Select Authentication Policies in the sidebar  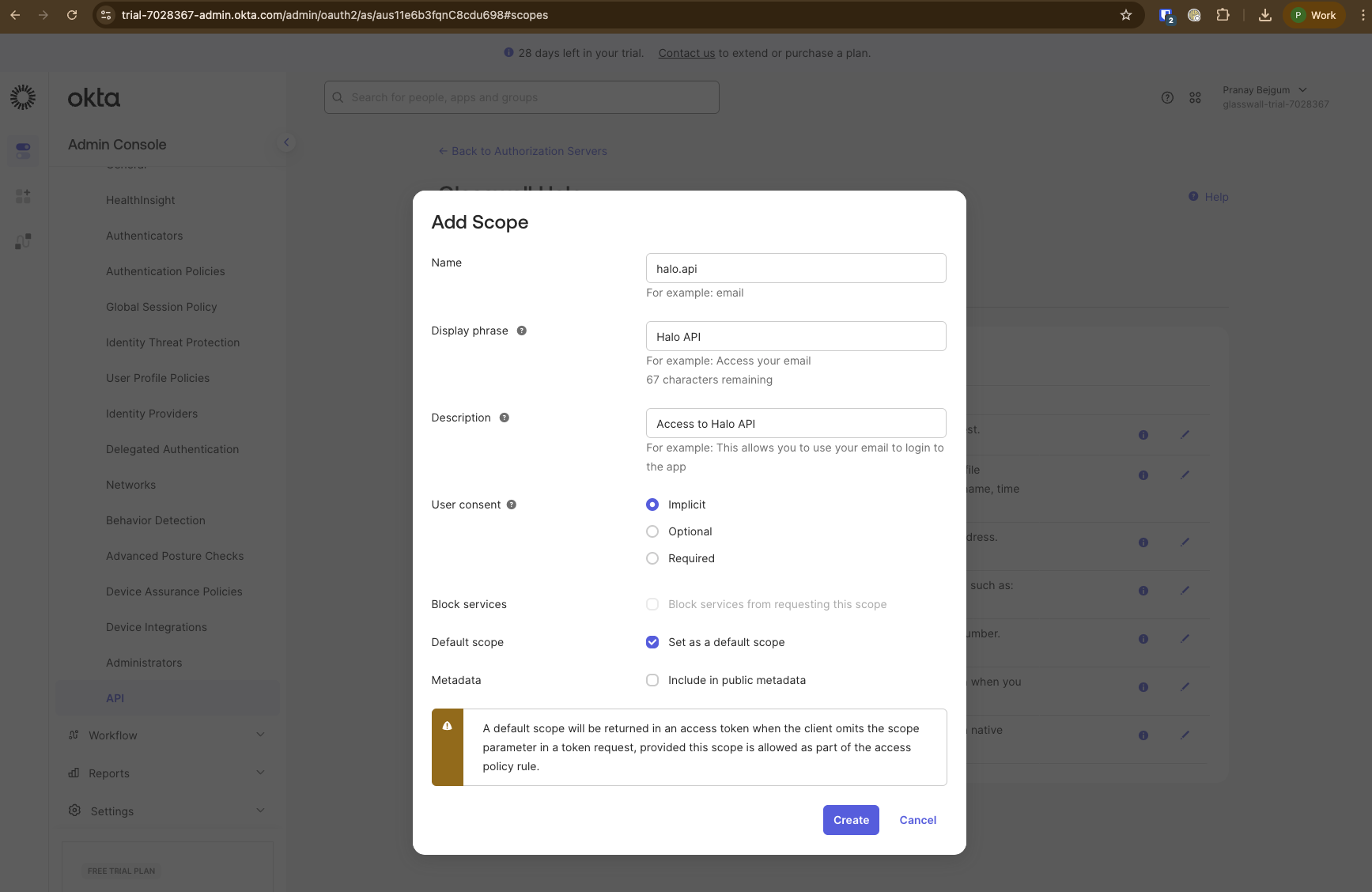pos(165,271)
